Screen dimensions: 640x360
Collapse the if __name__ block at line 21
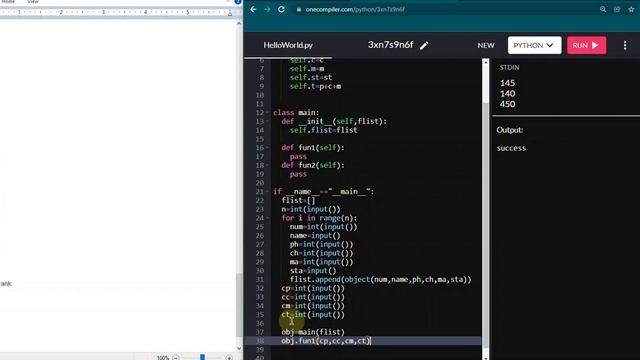pyautogui.click(x=268, y=191)
